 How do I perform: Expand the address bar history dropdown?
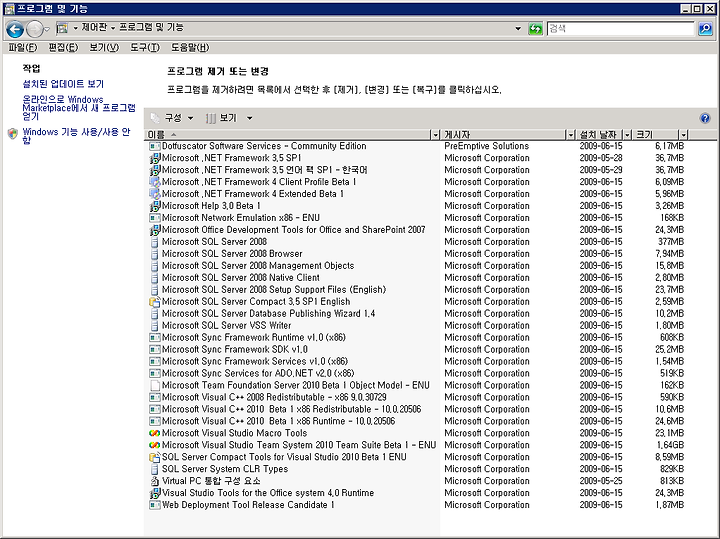point(518,28)
